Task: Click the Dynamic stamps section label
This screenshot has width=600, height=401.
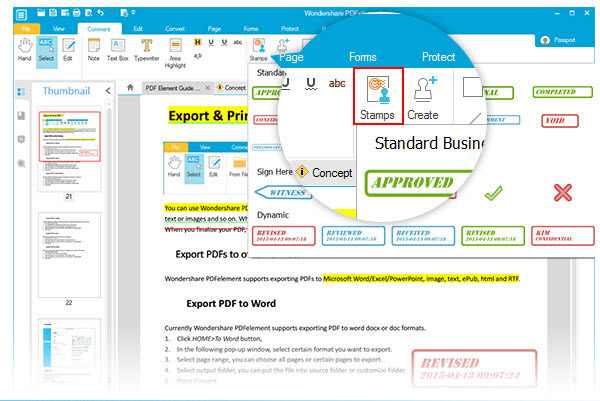Action: [273, 215]
